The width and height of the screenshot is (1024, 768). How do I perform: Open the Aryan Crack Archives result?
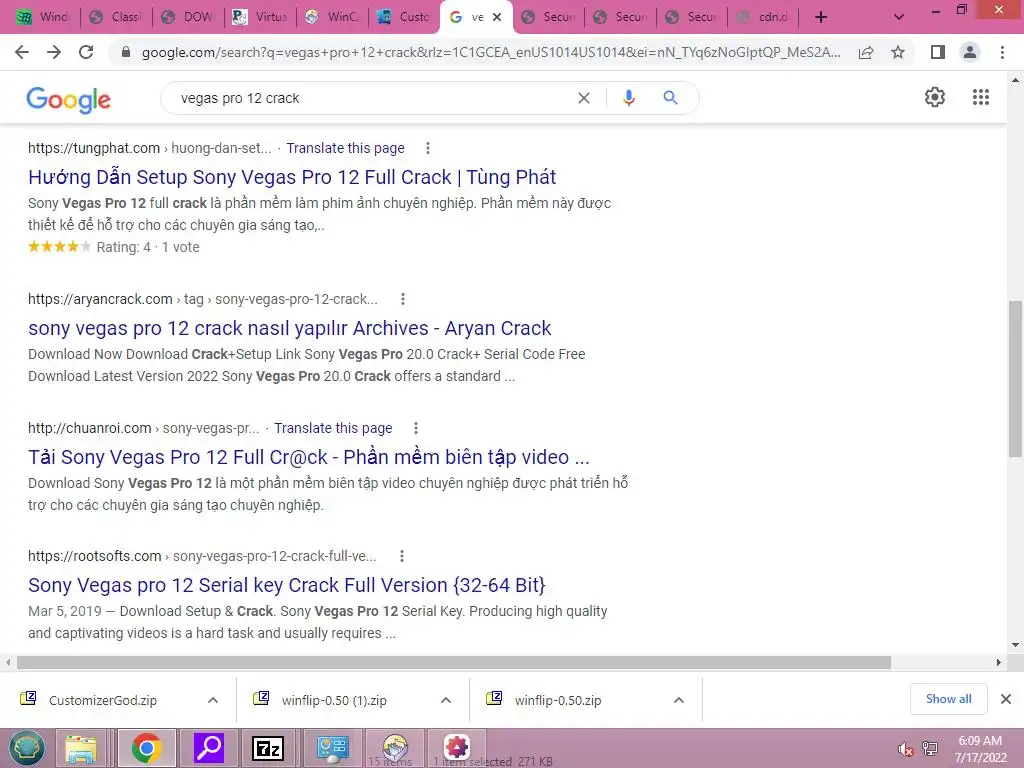click(289, 328)
